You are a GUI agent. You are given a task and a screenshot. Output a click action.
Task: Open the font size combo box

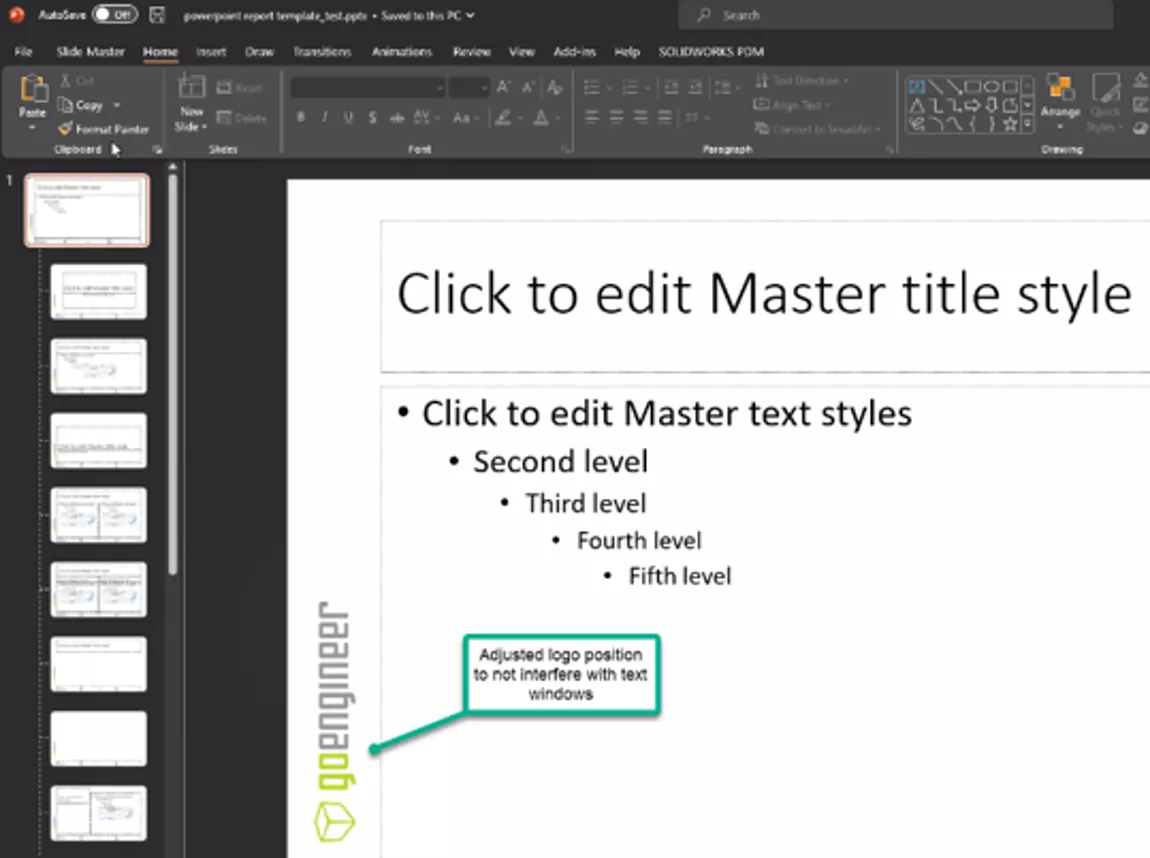click(x=469, y=88)
